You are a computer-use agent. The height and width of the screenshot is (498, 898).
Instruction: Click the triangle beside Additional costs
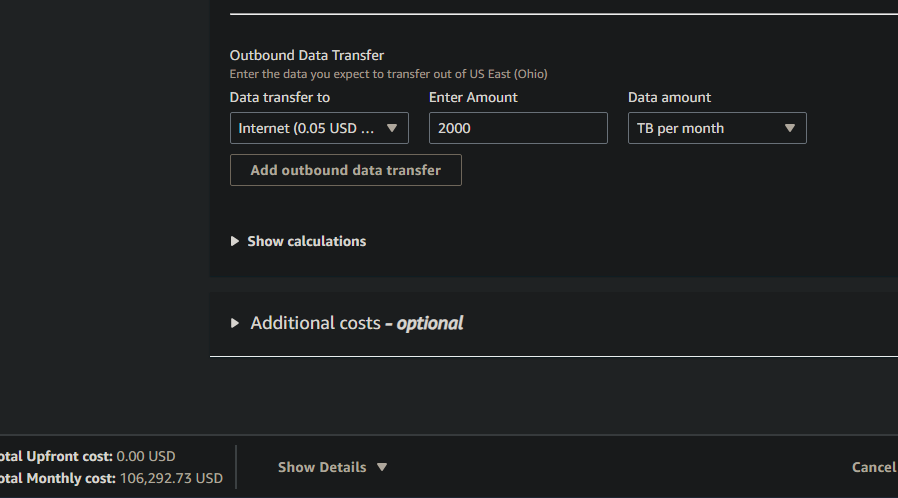235,323
